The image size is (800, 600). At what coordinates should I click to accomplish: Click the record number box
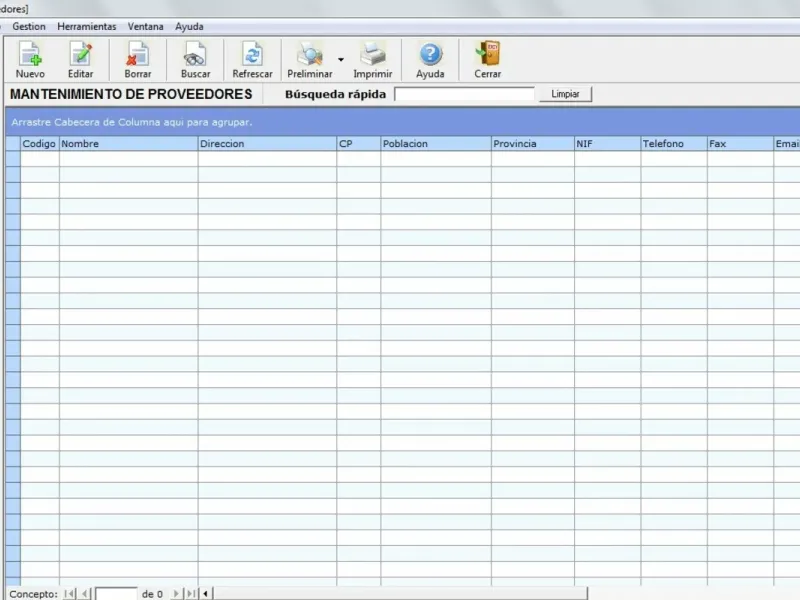pyautogui.click(x=116, y=594)
